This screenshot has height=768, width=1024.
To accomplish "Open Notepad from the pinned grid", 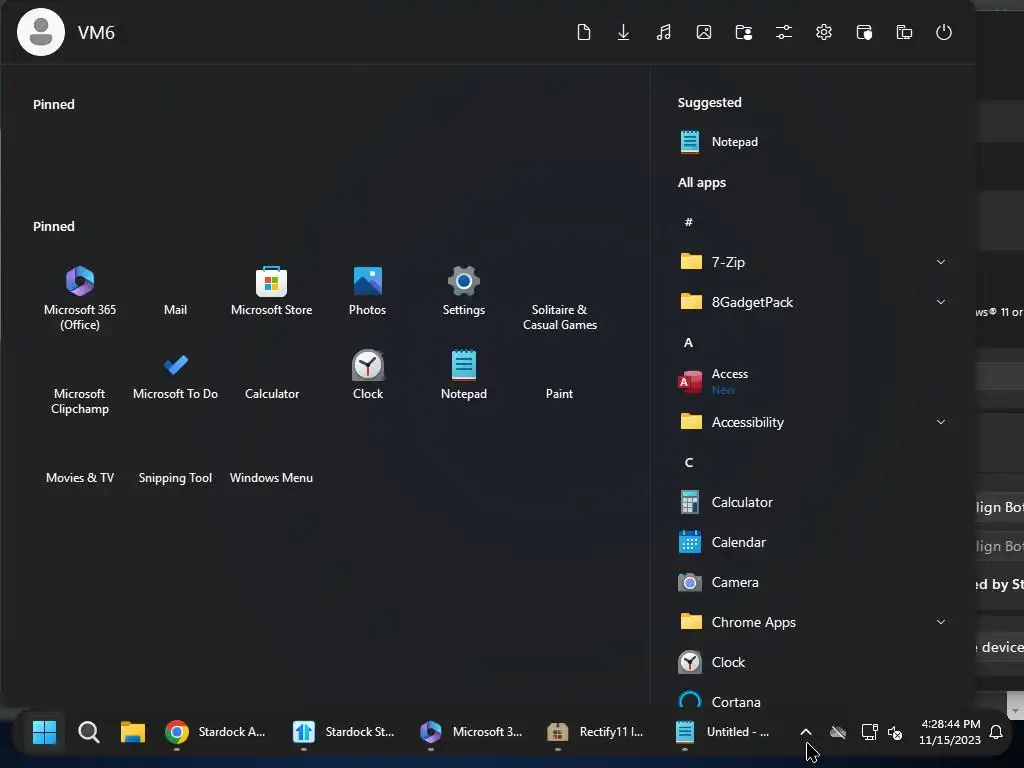I will (x=464, y=376).
